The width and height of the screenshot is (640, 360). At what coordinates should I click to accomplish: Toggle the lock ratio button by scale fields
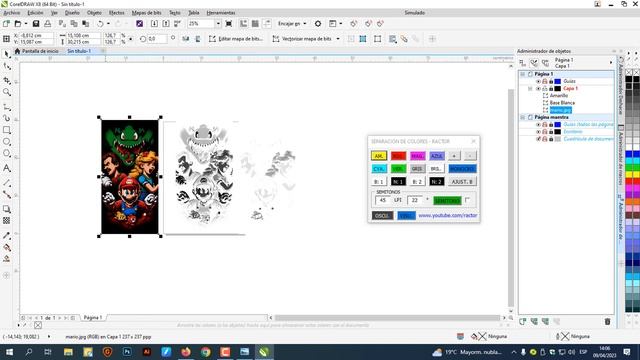pos(131,39)
